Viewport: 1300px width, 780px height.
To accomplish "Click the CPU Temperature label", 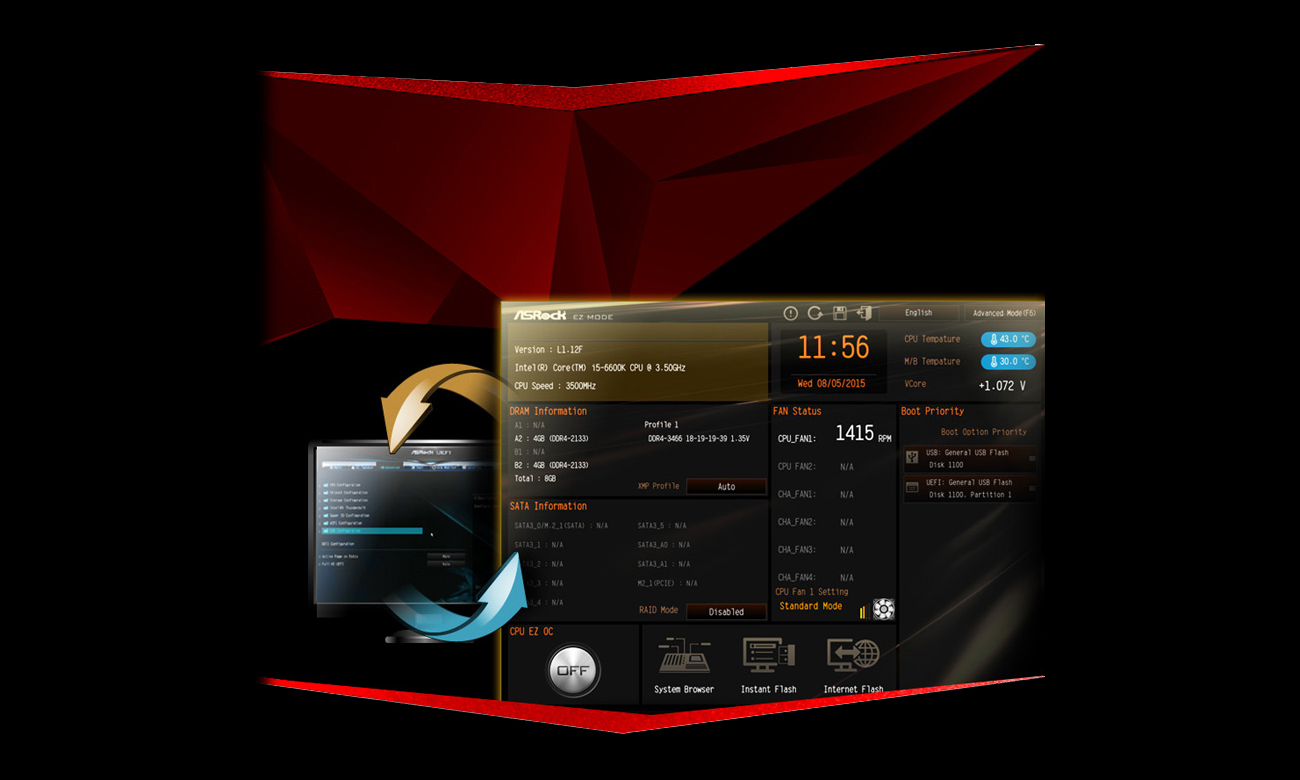I will tap(932, 339).
